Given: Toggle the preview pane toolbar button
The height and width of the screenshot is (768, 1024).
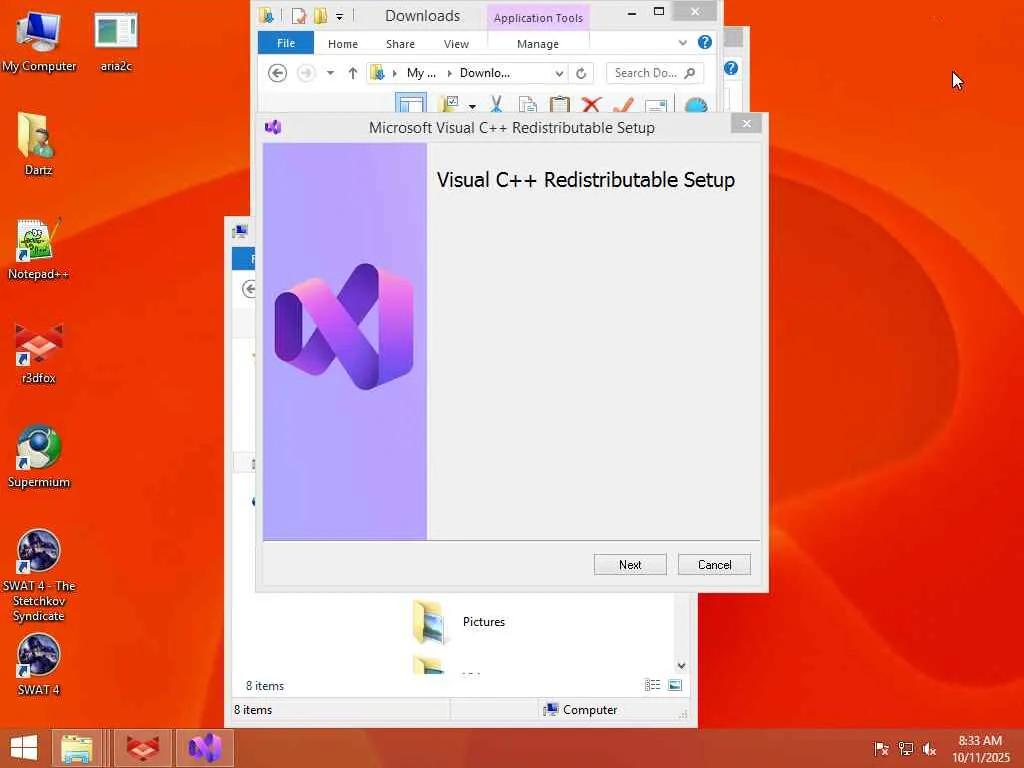Looking at the screenshot, I should (411, 104).
